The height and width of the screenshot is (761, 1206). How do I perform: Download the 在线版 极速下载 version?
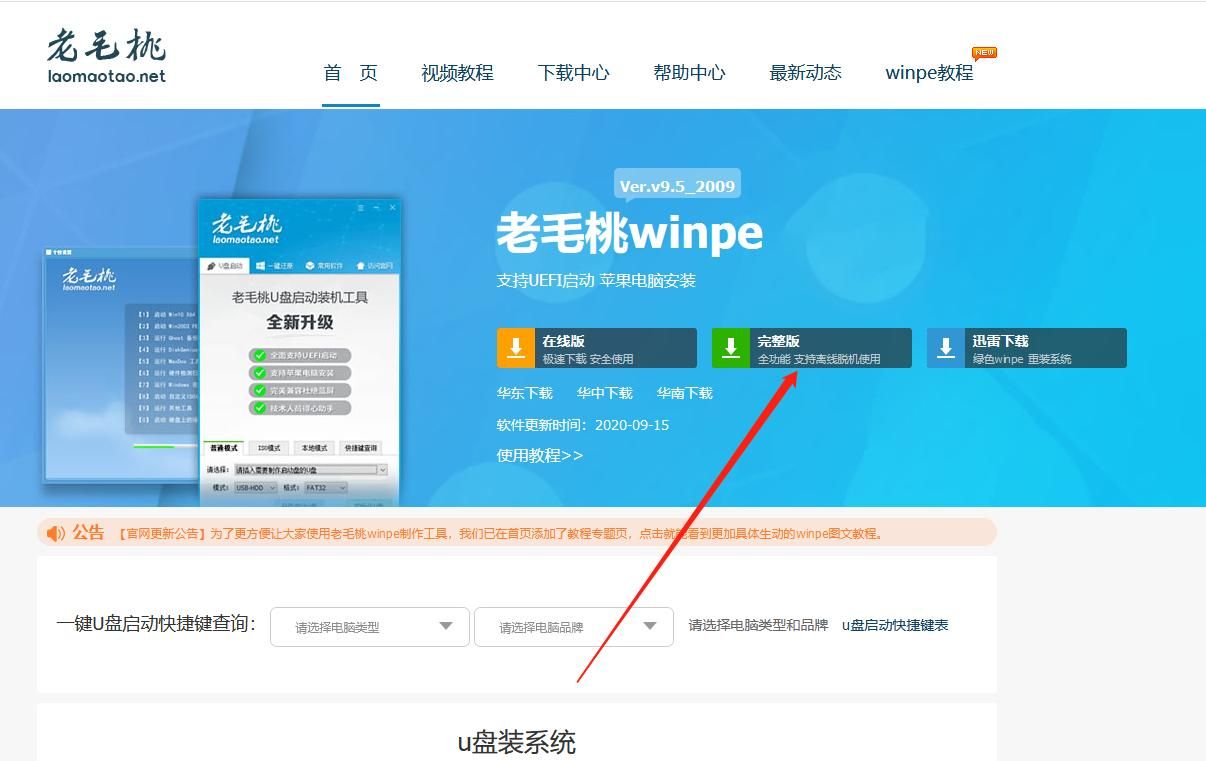point(597,348)
